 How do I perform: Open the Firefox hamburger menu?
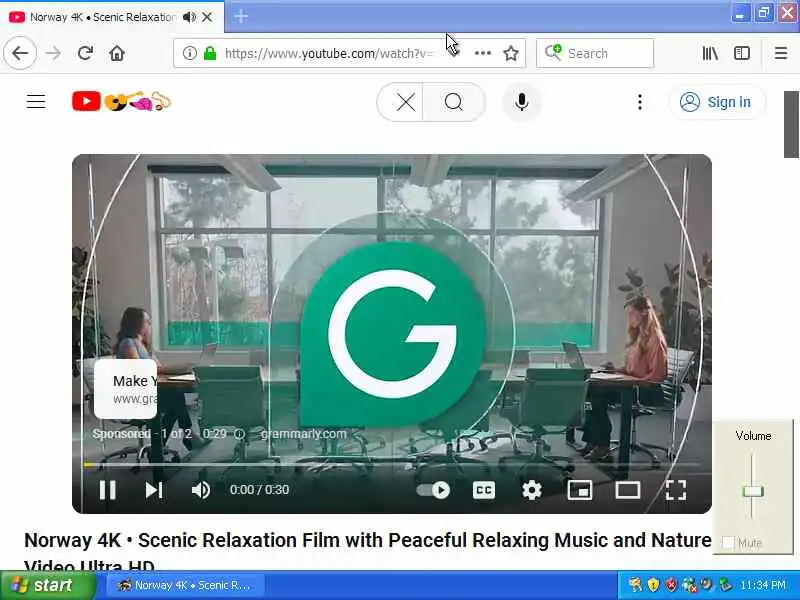(781, 53)
